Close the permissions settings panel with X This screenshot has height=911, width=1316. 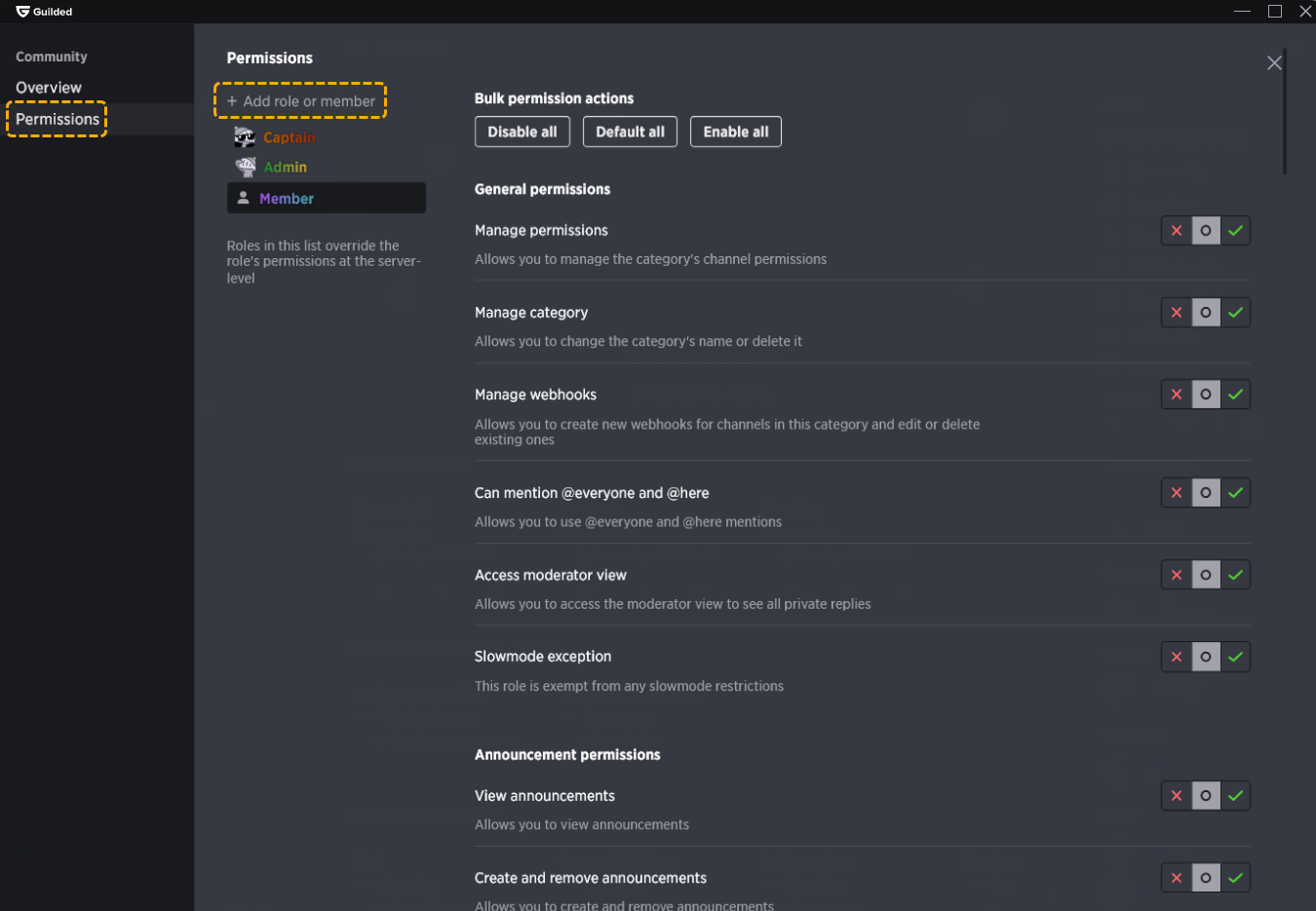click(1274, 63)
